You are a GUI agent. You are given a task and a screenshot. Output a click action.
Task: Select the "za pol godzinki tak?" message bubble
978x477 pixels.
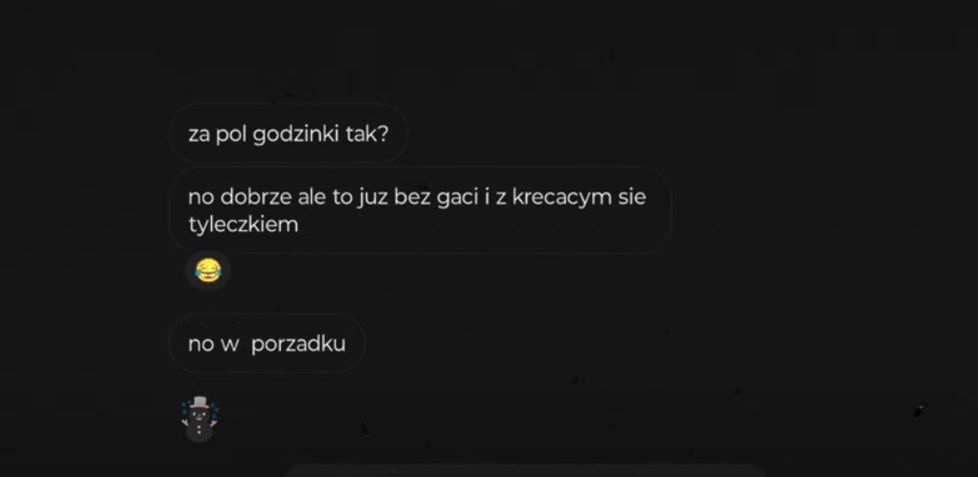[x=289, y=135]
